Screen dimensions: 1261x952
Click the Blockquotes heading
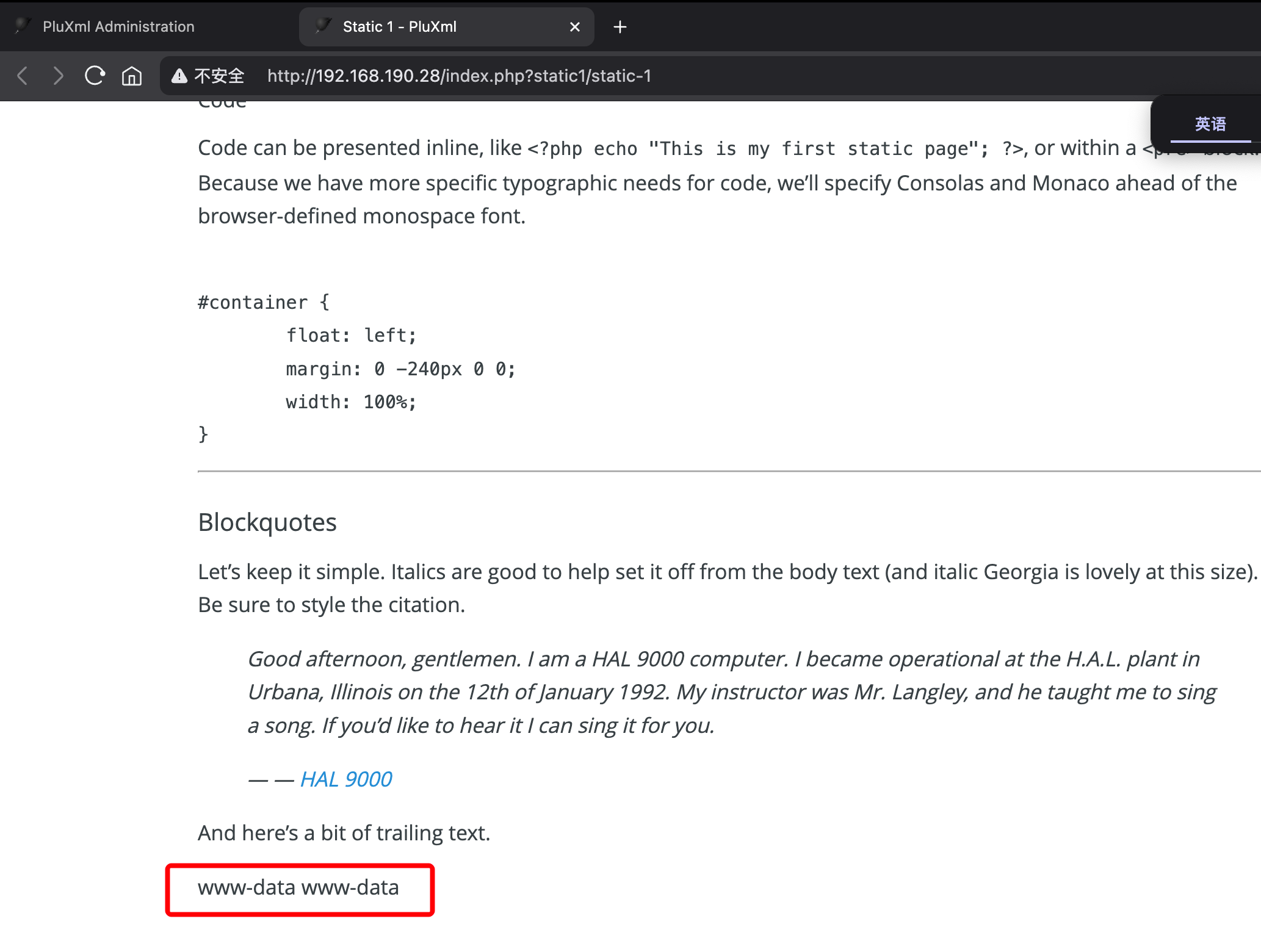pyautogui.click(x=267, y=522)
